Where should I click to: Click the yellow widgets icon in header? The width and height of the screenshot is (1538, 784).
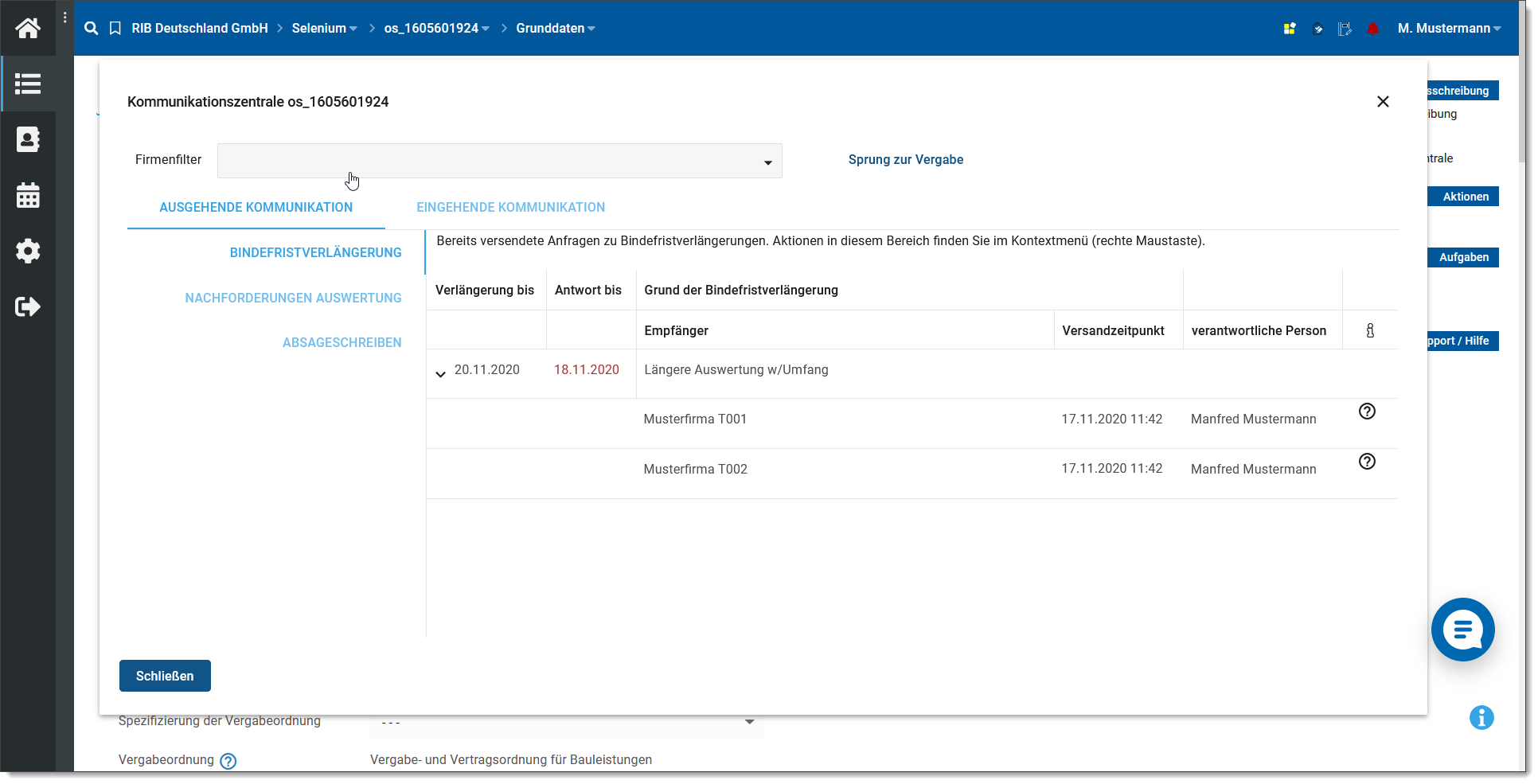1290,29
